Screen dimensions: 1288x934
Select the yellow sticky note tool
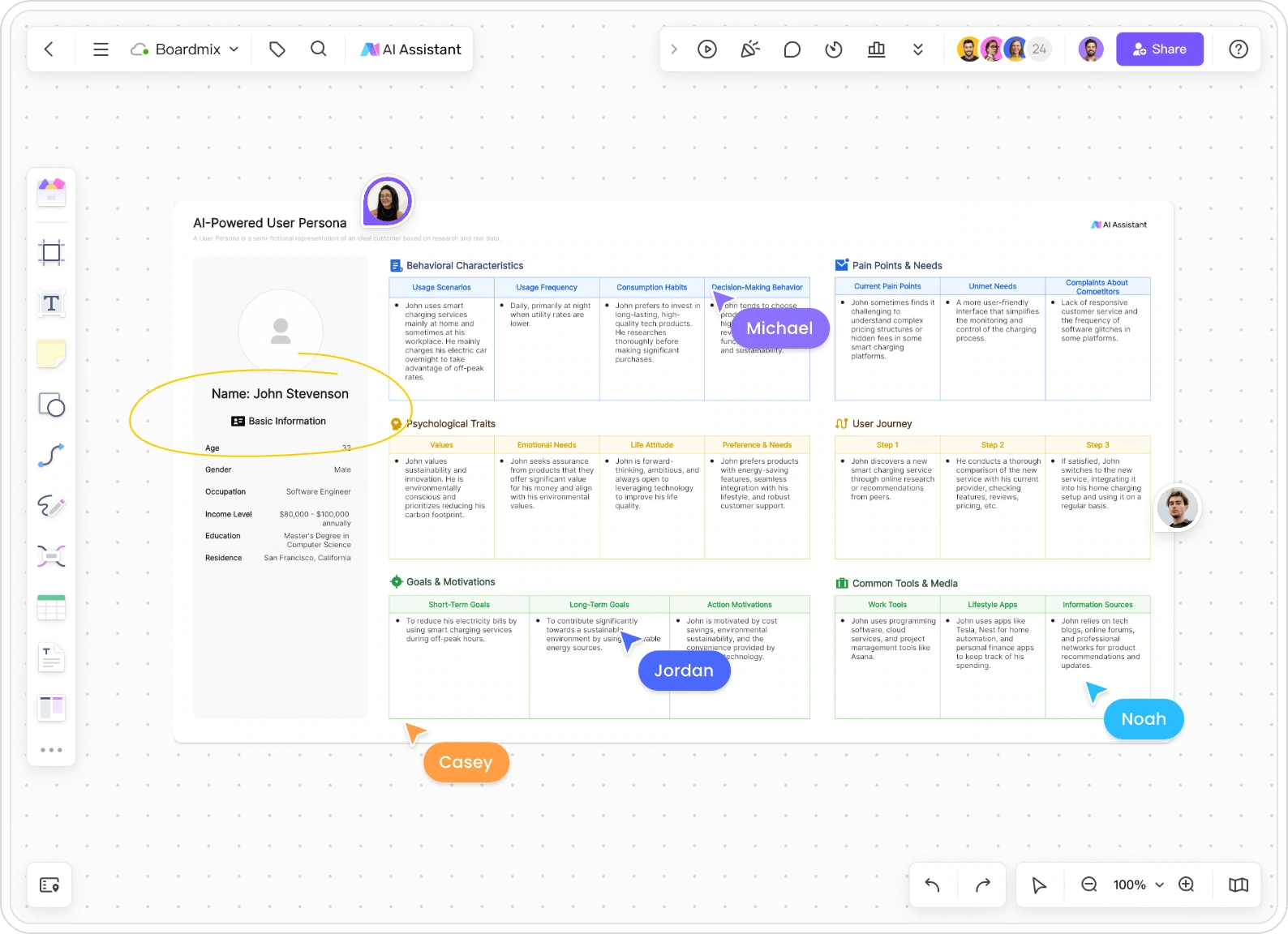[51, 353]
